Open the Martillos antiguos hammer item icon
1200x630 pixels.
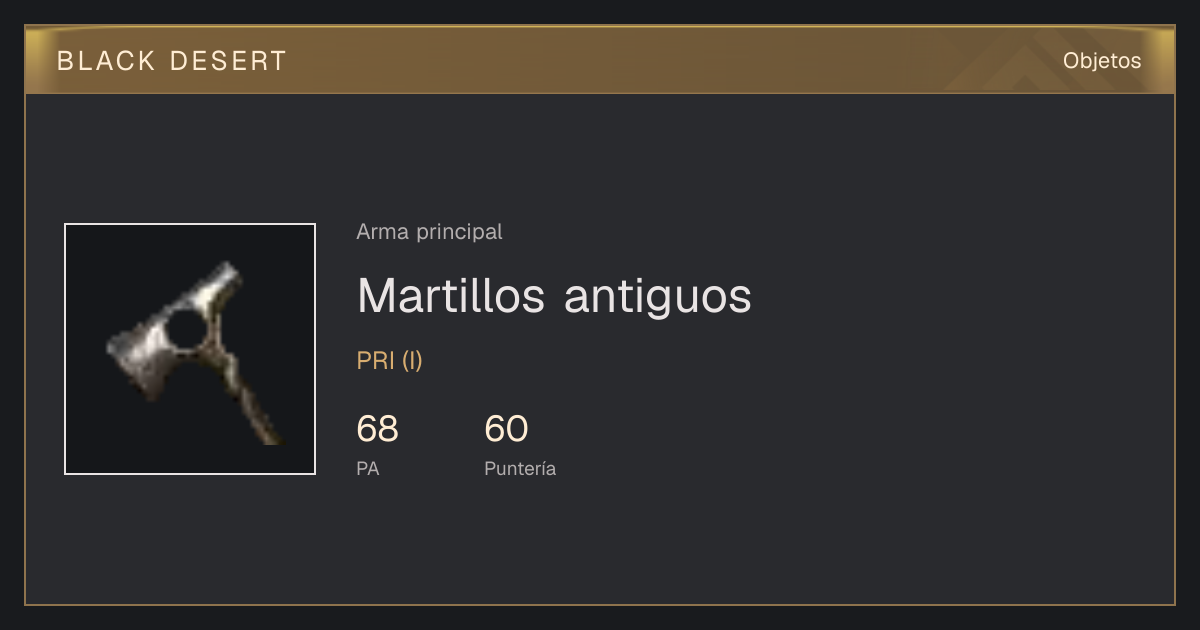coord(190,349)
